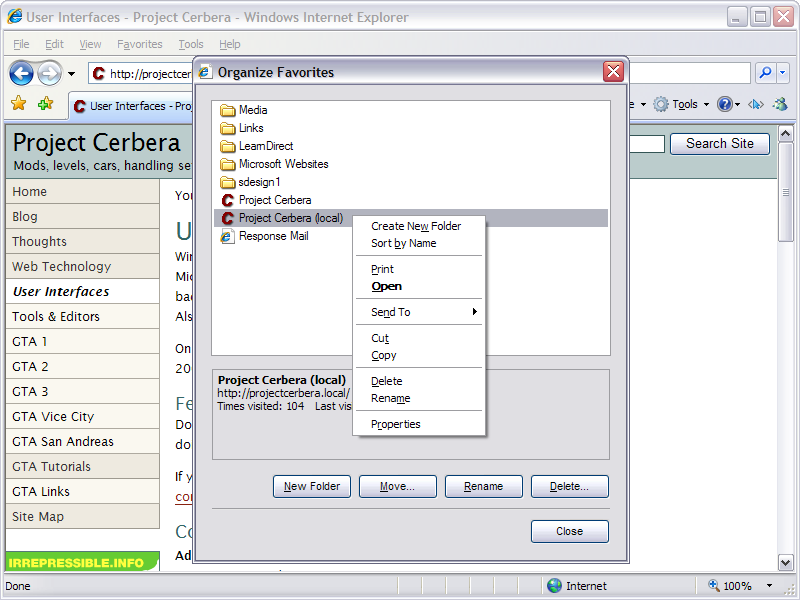Image resolution: width=800 pixels, height=600 pixels.
Task: Click the Add to Favorites icon
Action: click(x=45, y=104)
